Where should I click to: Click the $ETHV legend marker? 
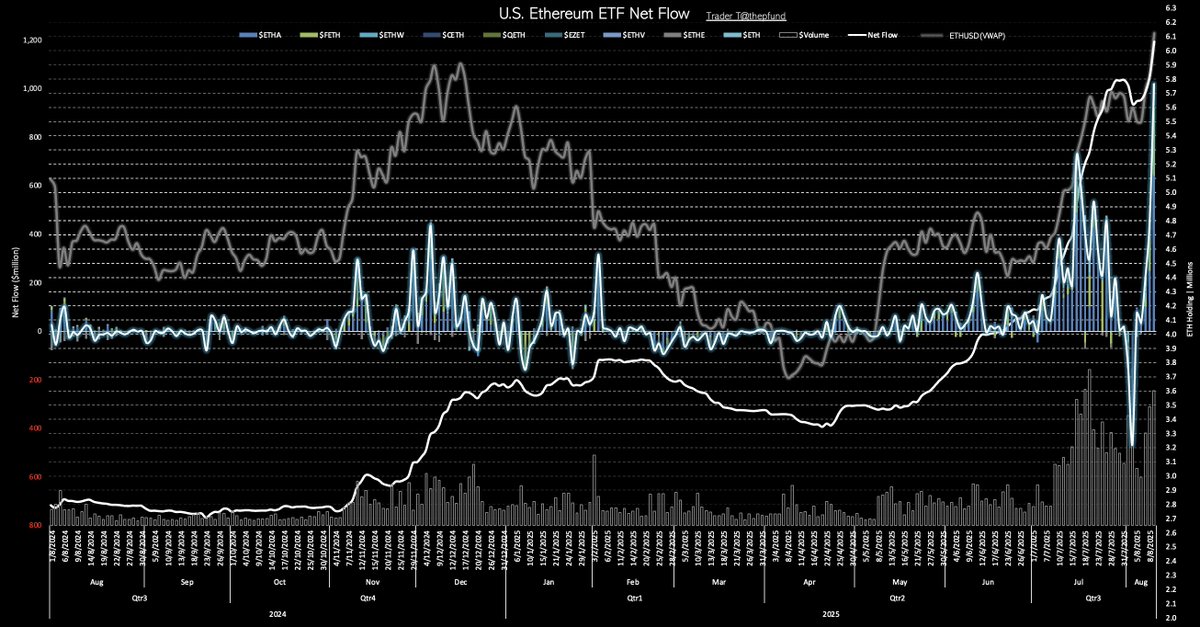click(x=612, y=34)
